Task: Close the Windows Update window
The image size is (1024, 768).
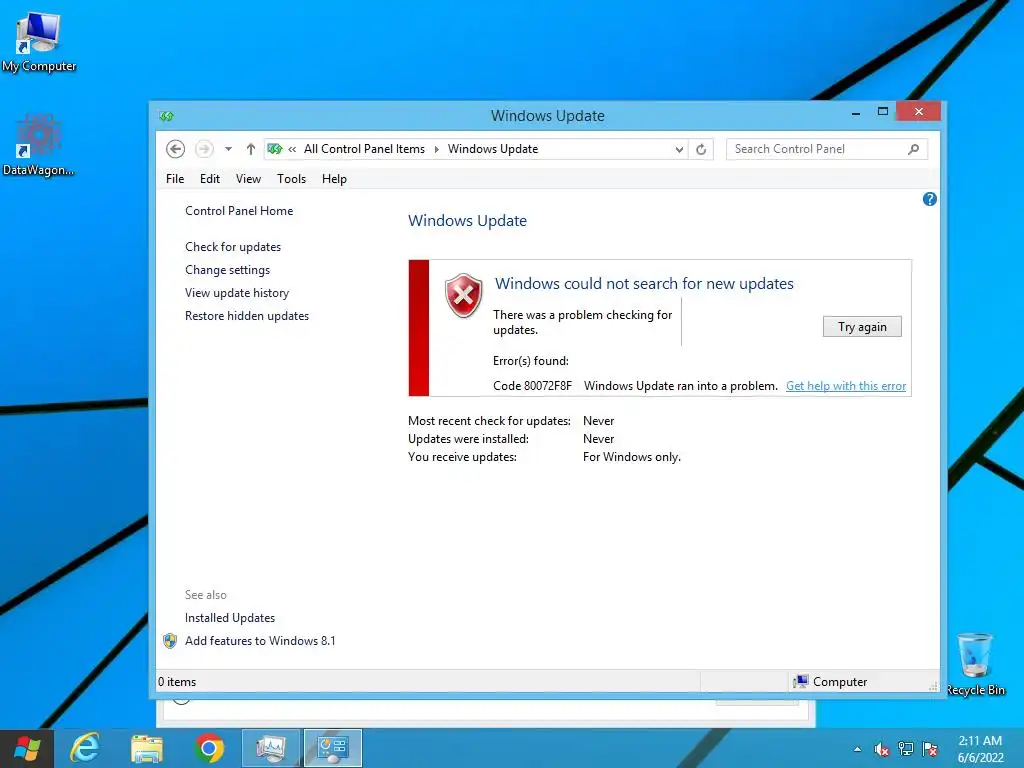Action: [918, 112]
